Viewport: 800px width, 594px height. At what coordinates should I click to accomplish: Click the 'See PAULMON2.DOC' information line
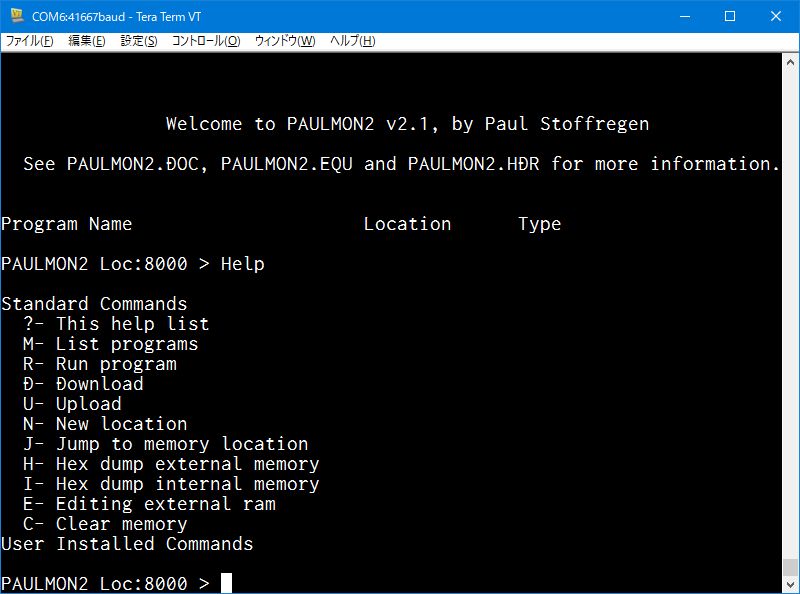click(x=401, y=164)
